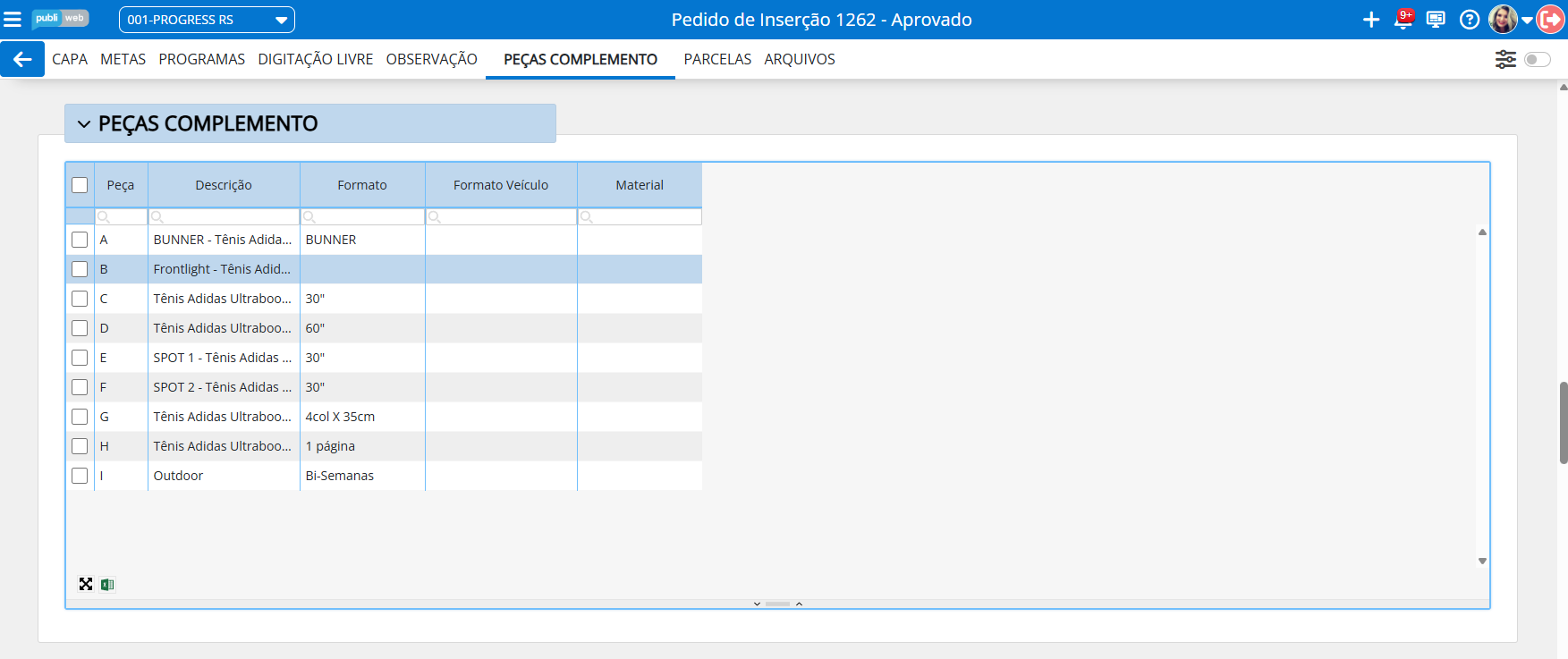Switch to the PARCELAS tab
The image size is (1568, 659).
tap(717, 59)
